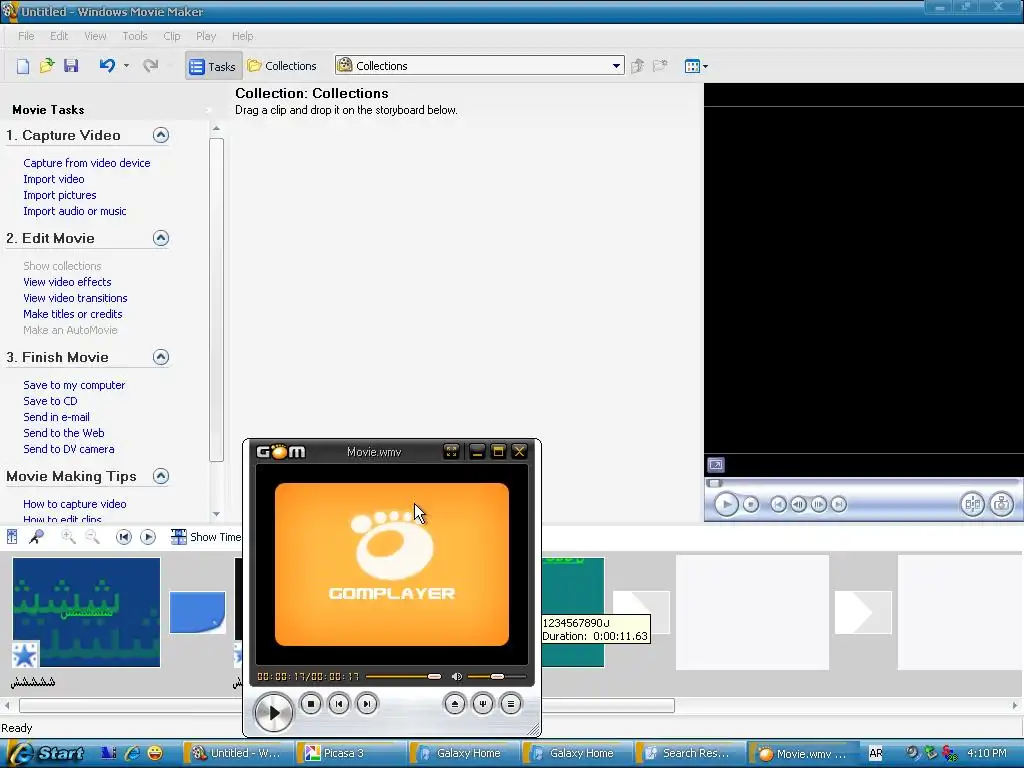This screenshot has height=768, width=1024.
Task: Open the View menu
Action: 95,36
